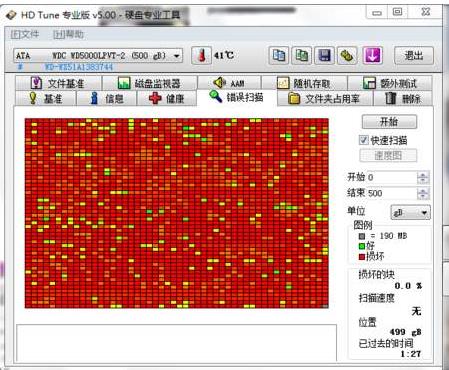Click the purple download arrow icon

coord(372,55)
